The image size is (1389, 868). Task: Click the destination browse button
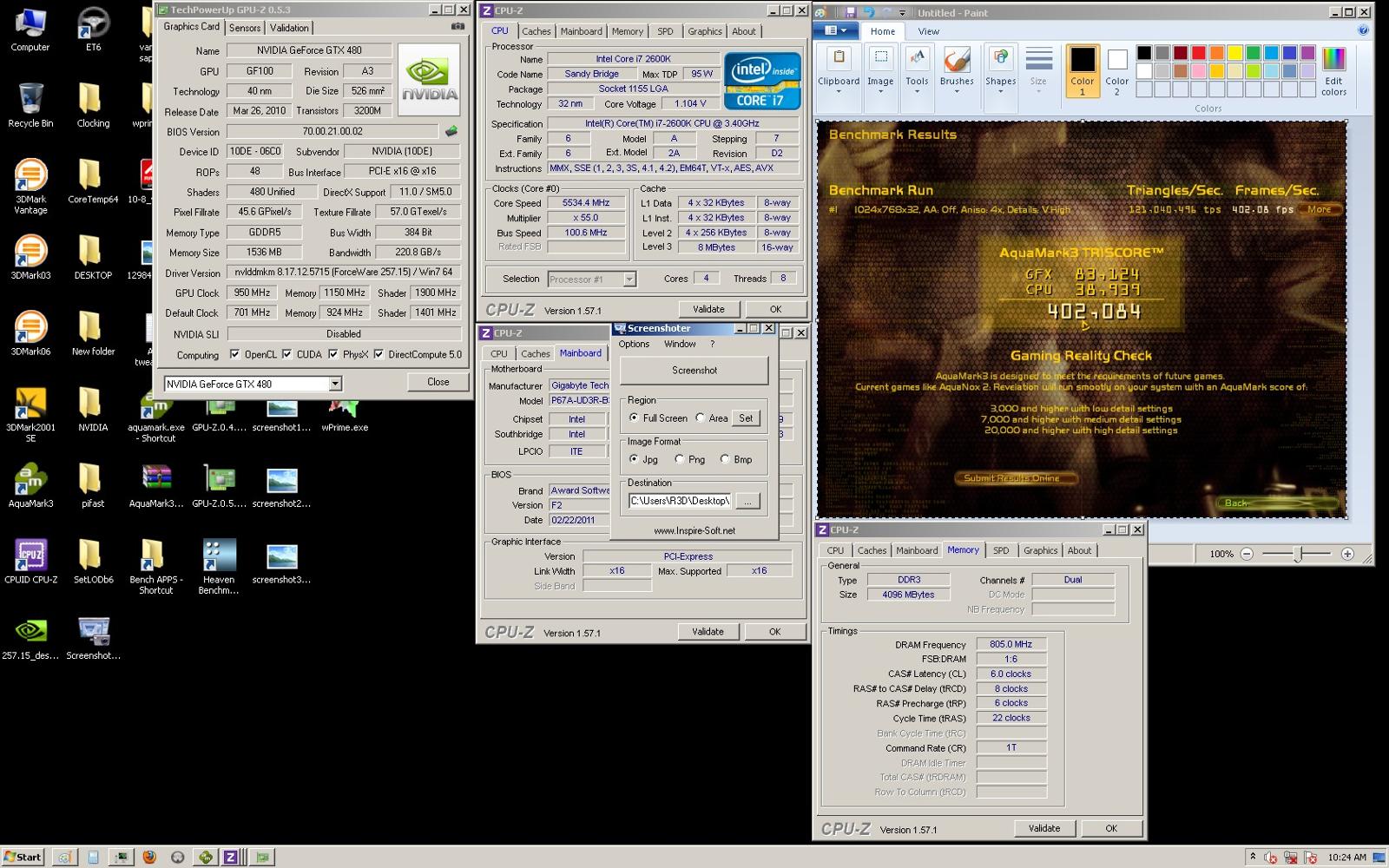[747, 501]
